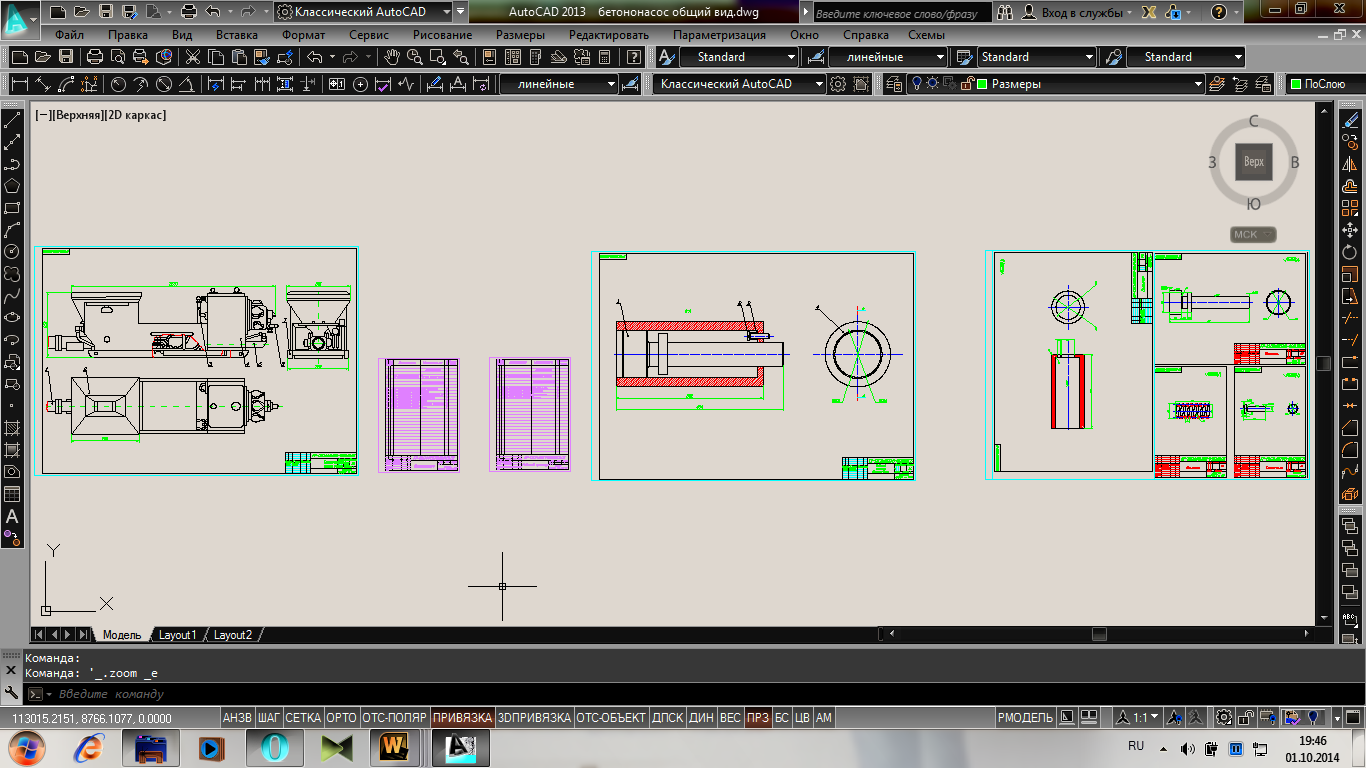1366x768 pixels.
Task: Click the Workspace Settings gear icon
Action: click(837, 84)
